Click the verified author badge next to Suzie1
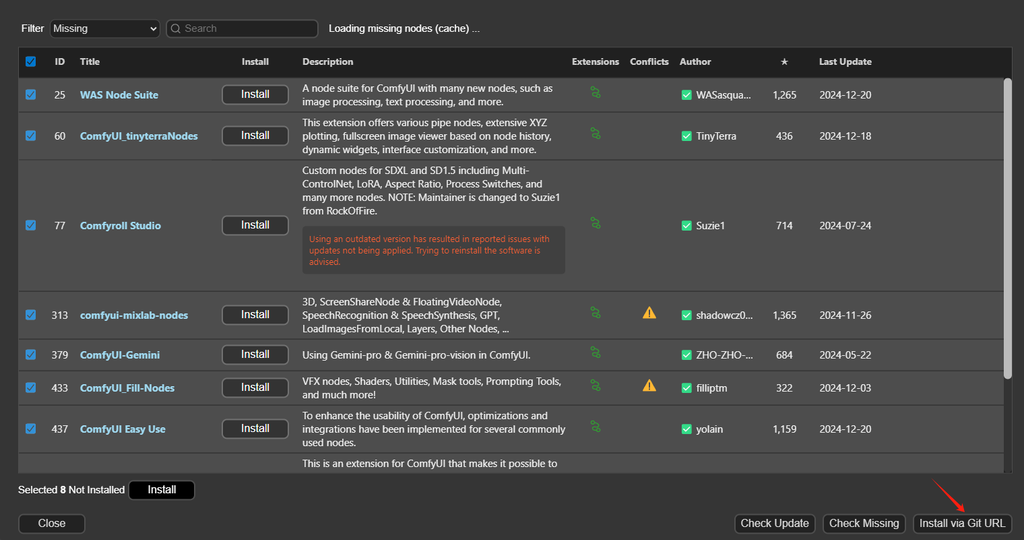This screenshot has height=540, width=1024. pyautogui.click(x=686, y=226)
